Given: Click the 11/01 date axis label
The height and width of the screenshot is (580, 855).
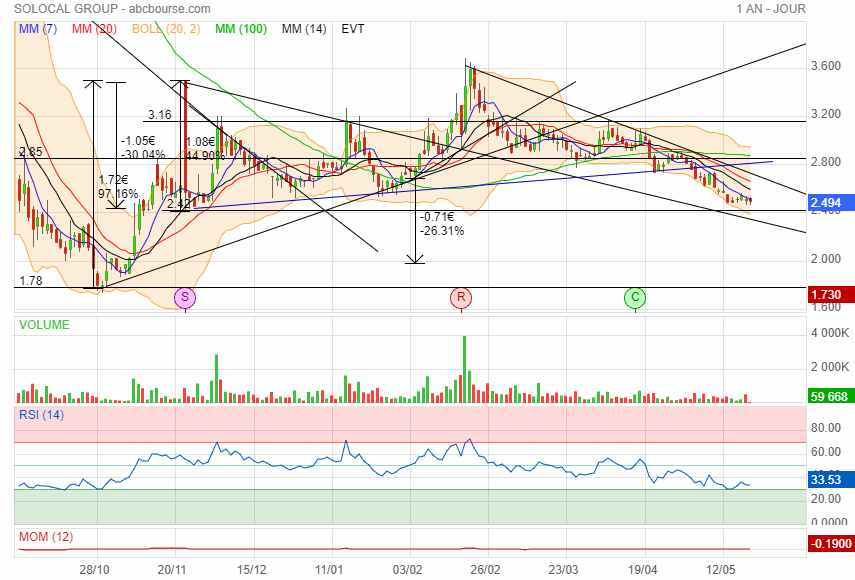Looking at the screenshot, I should coord(329,570).
